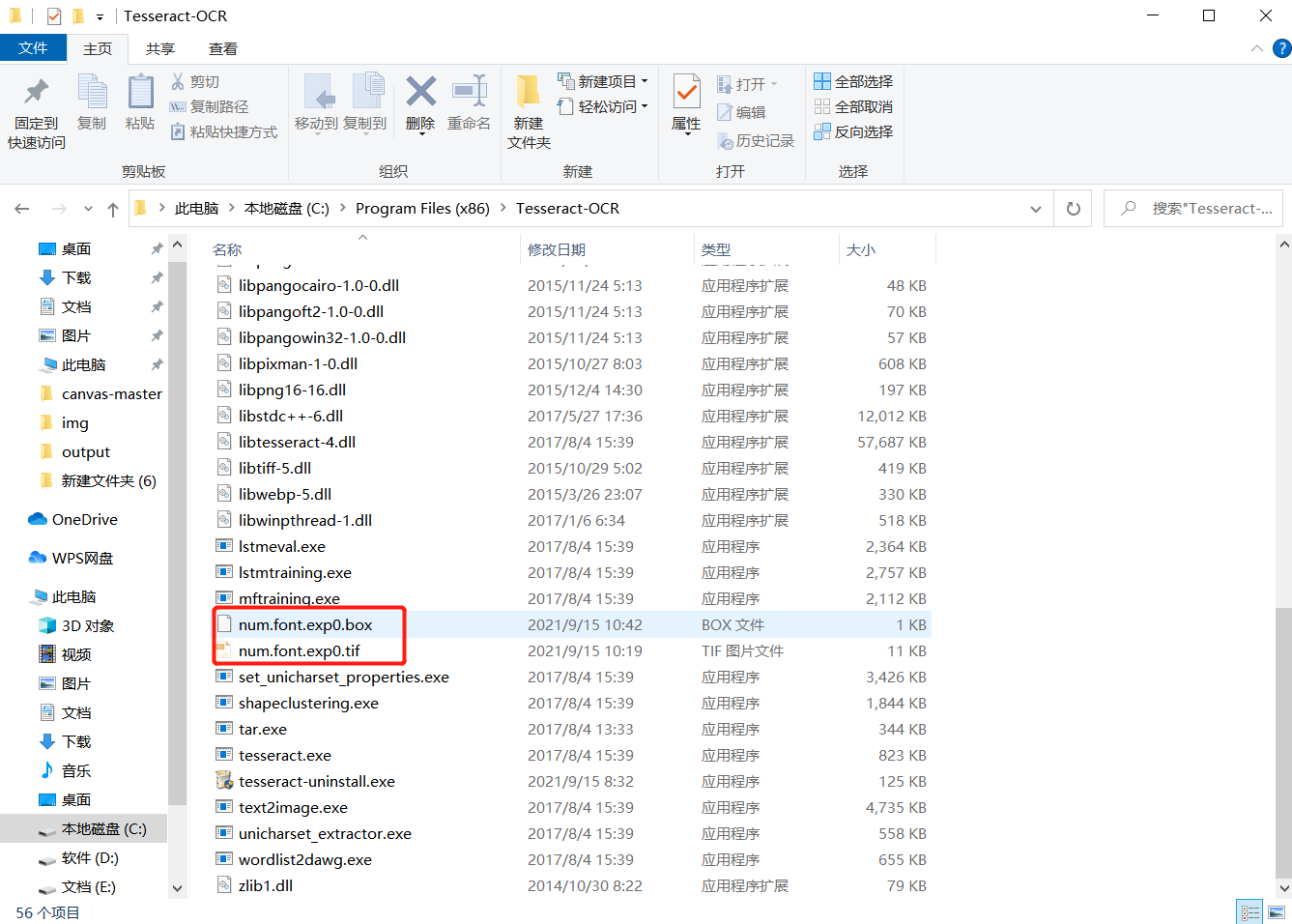Image resolution: width=1292 pixels, height=924 pixels.
Task: Click Cut (剪切) scissors icon
Action: point(178,81)
